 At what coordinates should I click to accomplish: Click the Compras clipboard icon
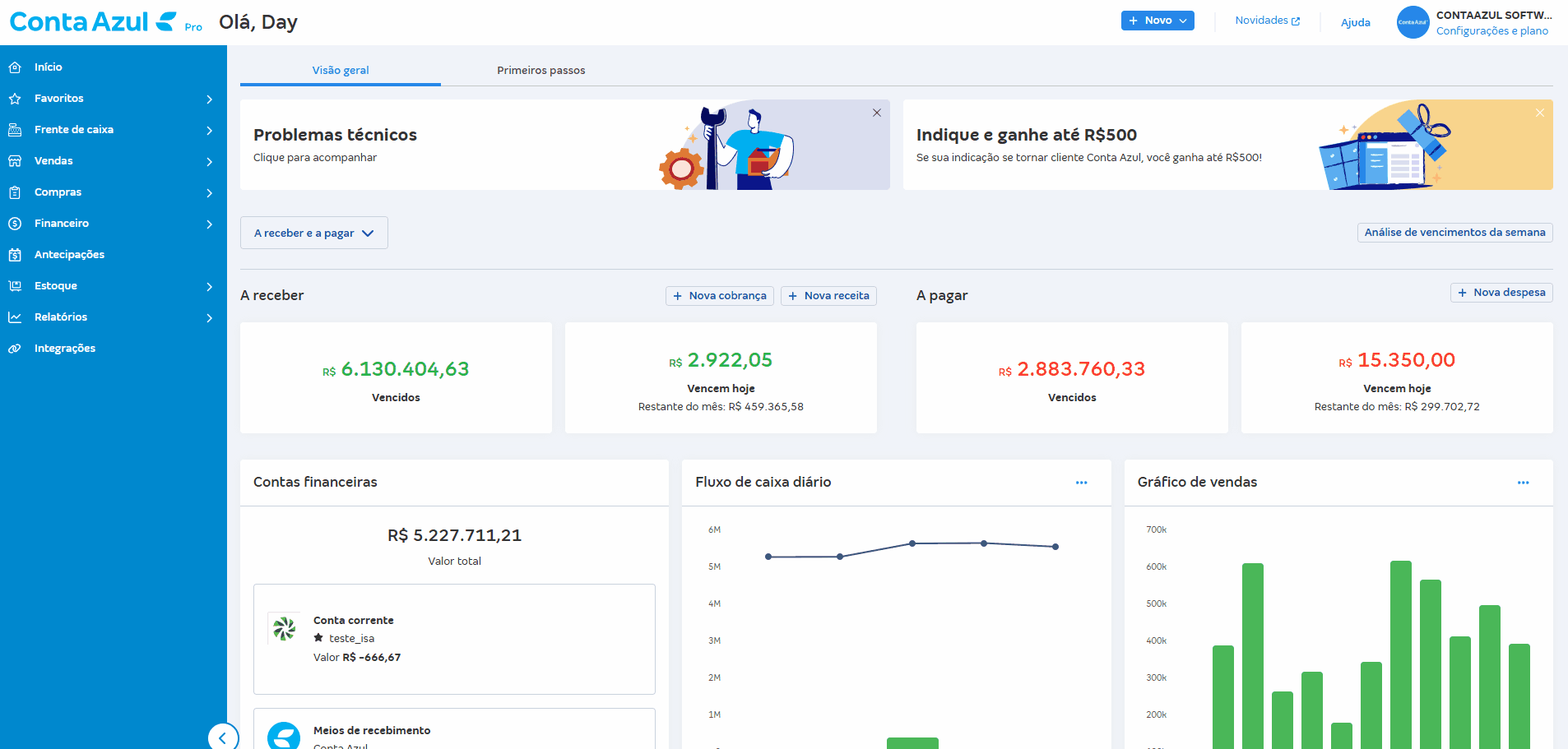point(15,192)
